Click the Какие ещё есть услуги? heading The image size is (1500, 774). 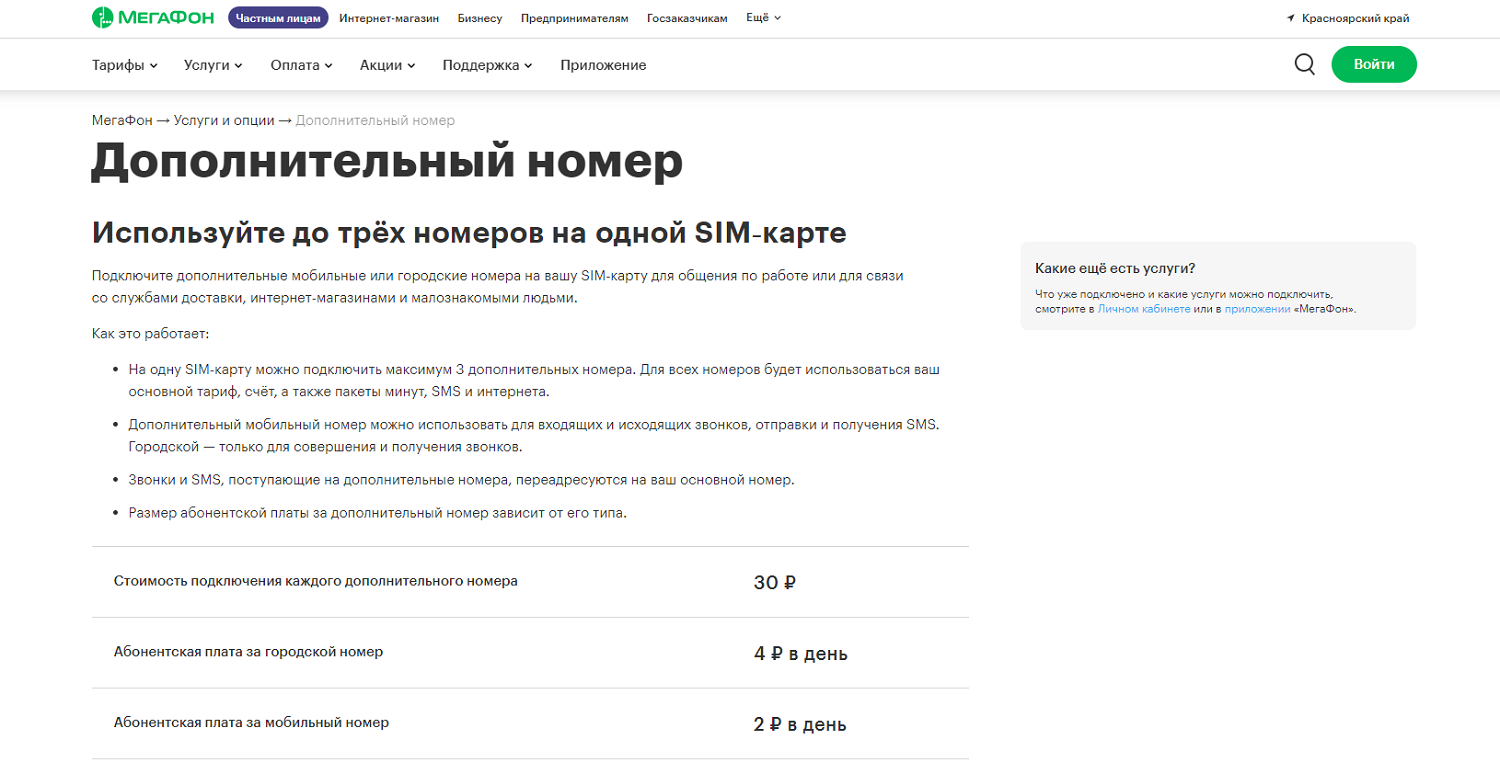tap(1115, 269)
